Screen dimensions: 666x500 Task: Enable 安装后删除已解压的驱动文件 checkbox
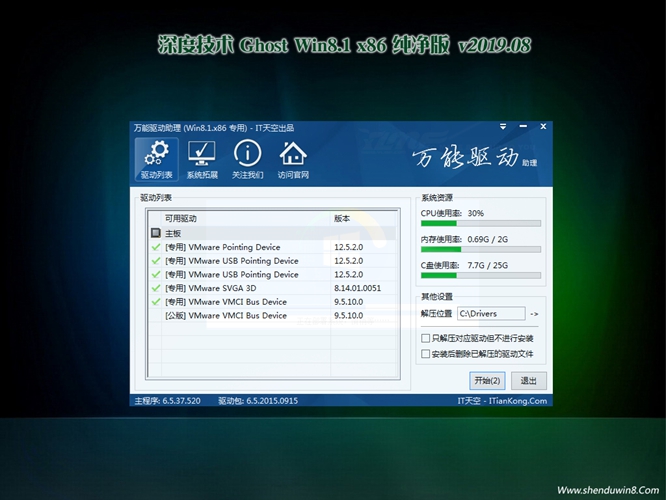(x=426, y=354)
